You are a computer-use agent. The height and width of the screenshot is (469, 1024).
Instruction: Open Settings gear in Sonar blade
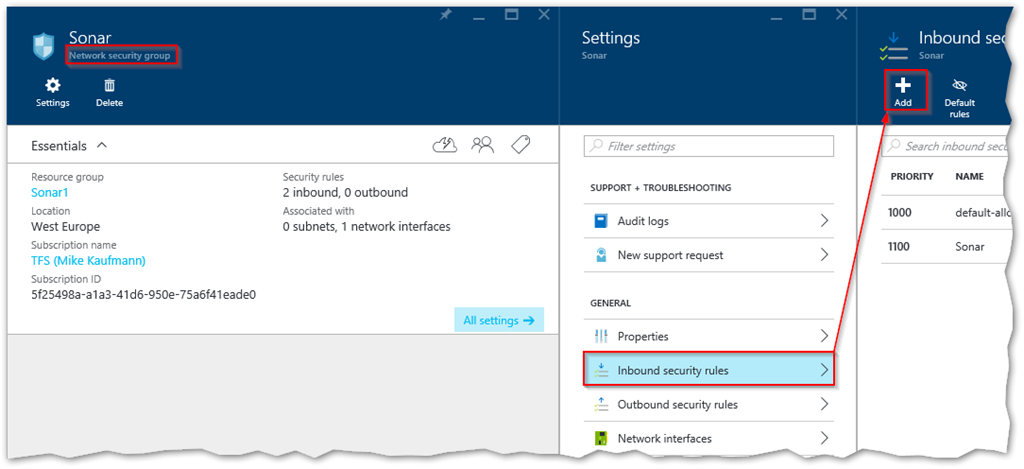52,92
